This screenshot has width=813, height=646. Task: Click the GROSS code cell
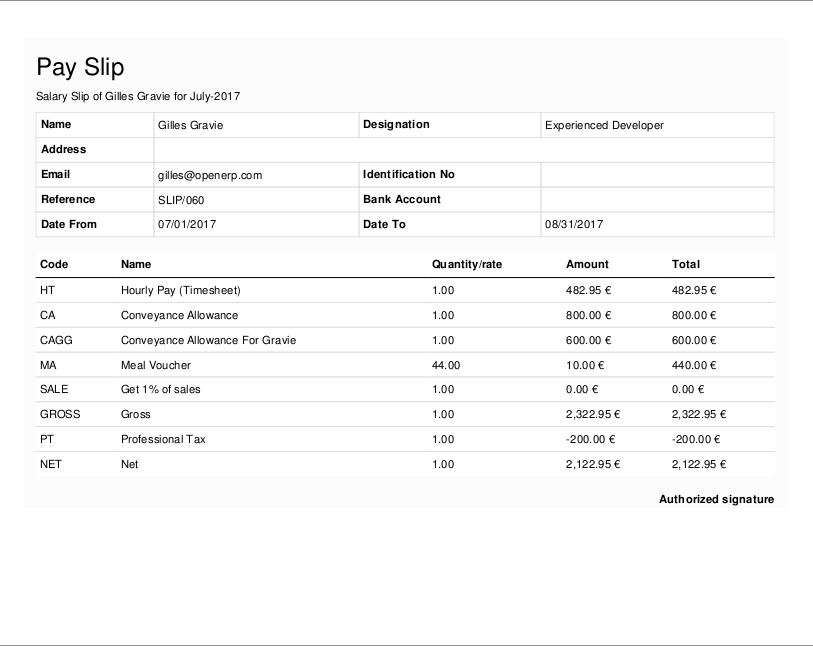coord(60,414)
